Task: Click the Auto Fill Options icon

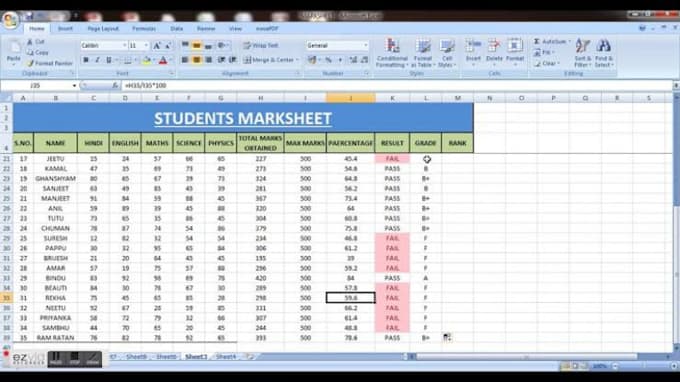Action: pos(447,337)
